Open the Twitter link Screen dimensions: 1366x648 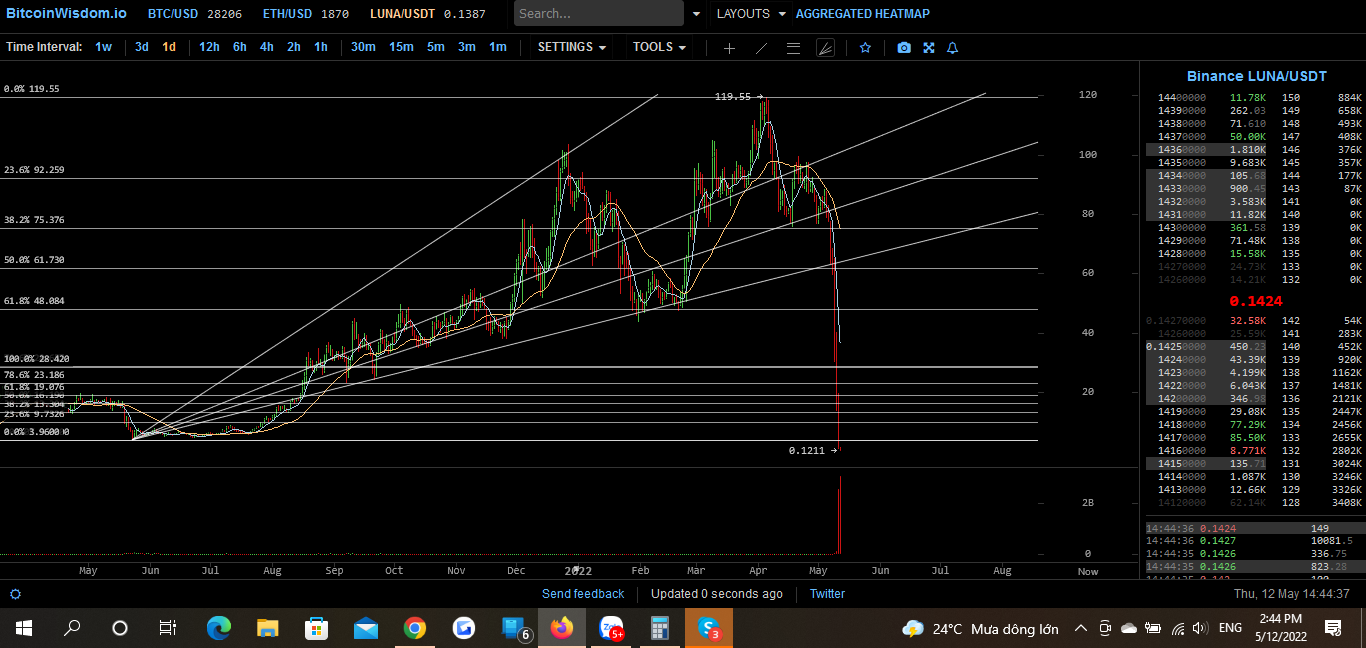(827, 594)
